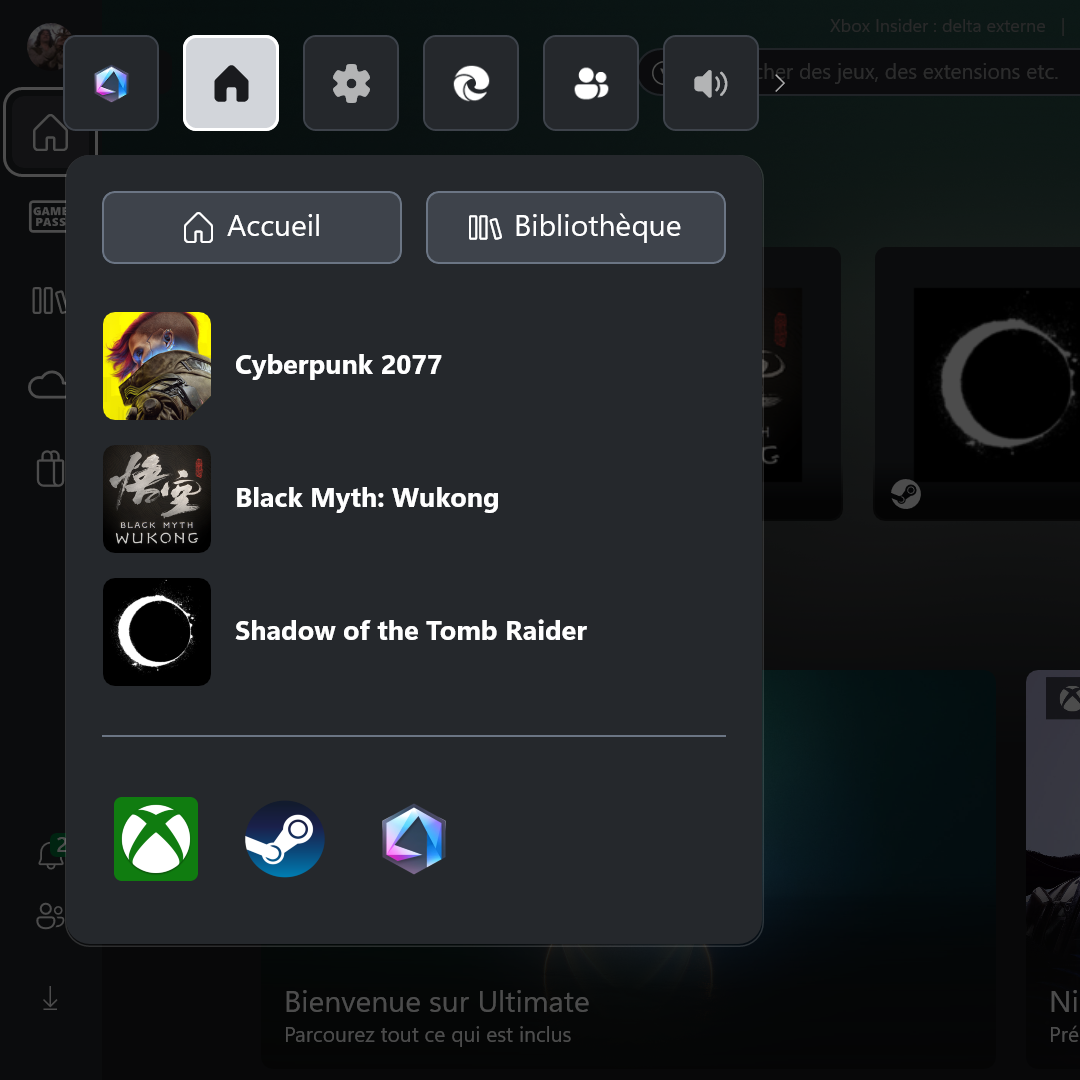Image resolution: width=1080 pixels, height=1080 pixels.
Task: Open Cloud gaming in the sidebar
Action: [x=47, y=385]
